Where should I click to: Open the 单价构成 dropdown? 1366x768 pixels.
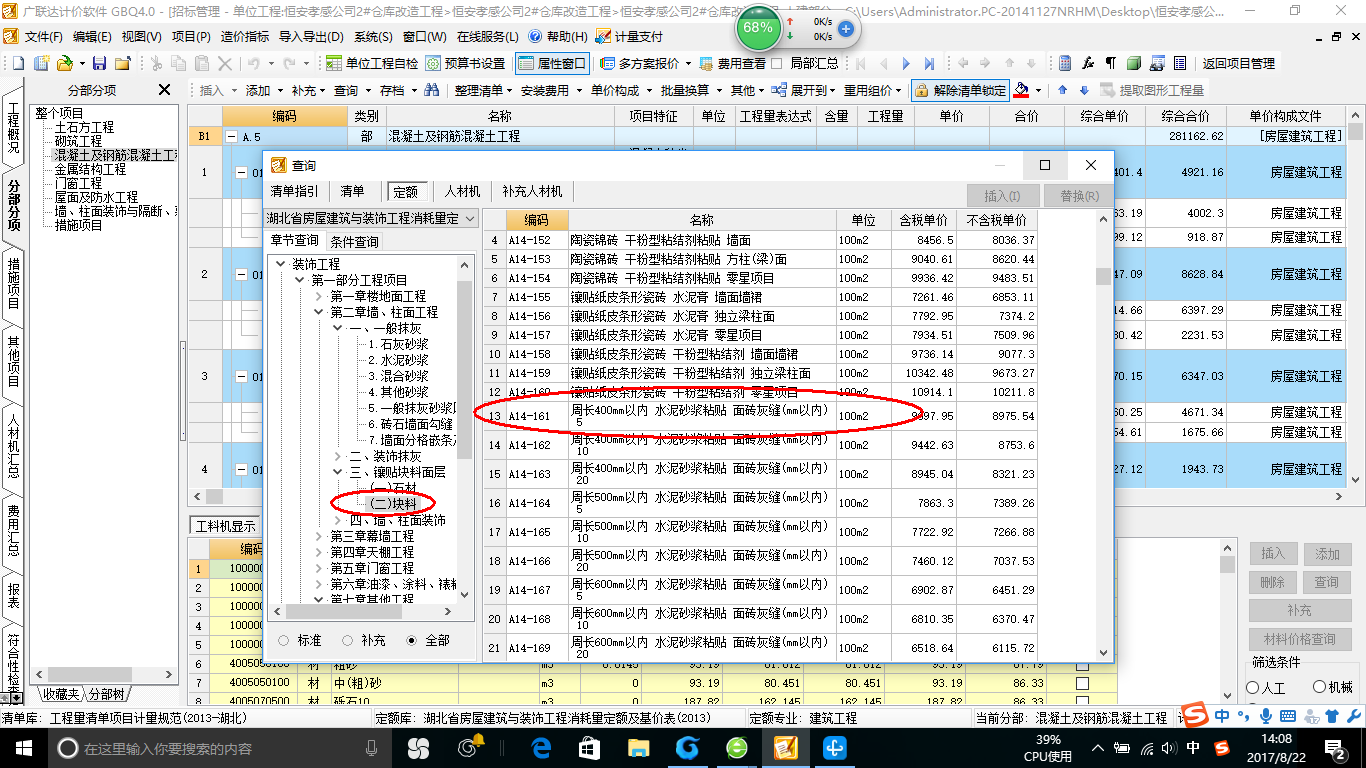point(620,90)
